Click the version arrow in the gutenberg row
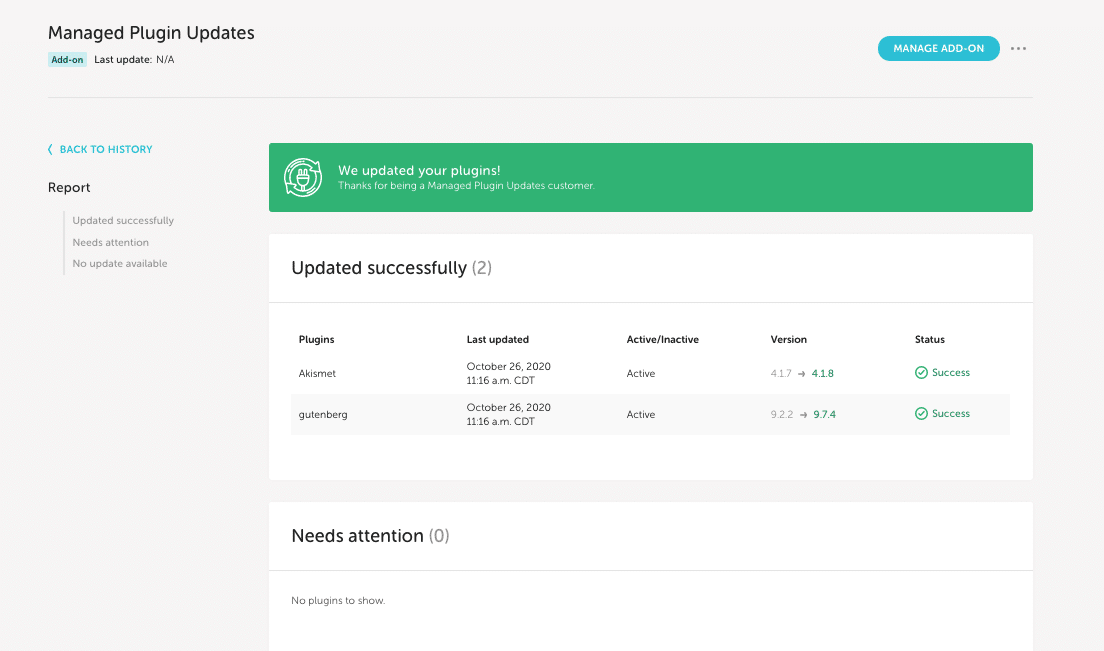Image resolution: width=1104 pixels, height=651 pixels. tap(804, 415)
